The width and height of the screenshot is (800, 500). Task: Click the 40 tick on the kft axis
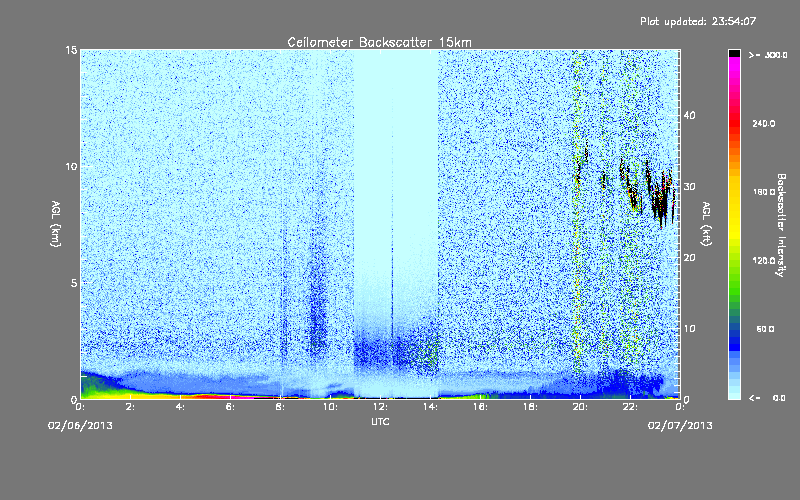click(x=689, y=115)
